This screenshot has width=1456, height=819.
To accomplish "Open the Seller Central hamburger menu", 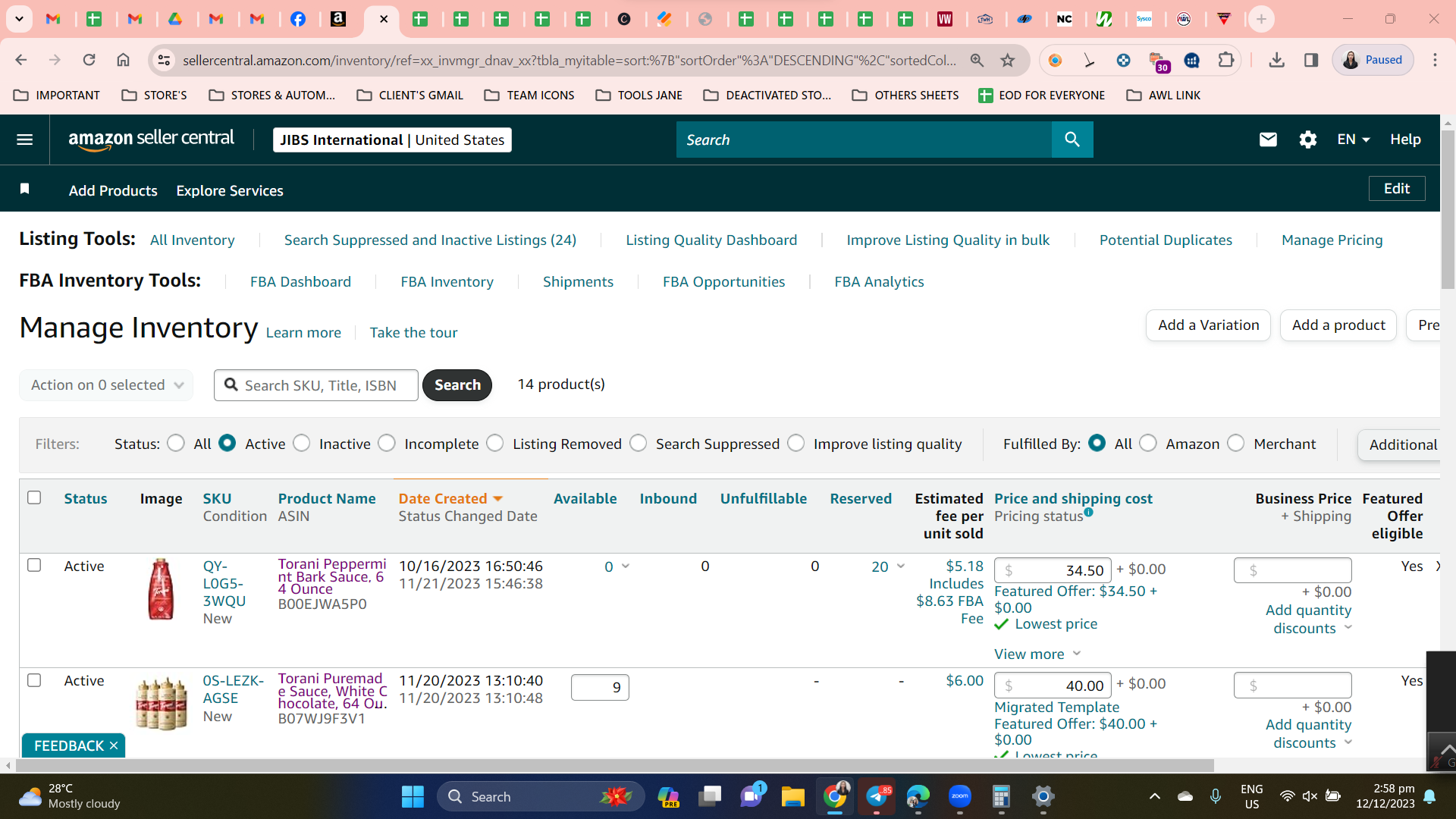I will pos(24,140).
